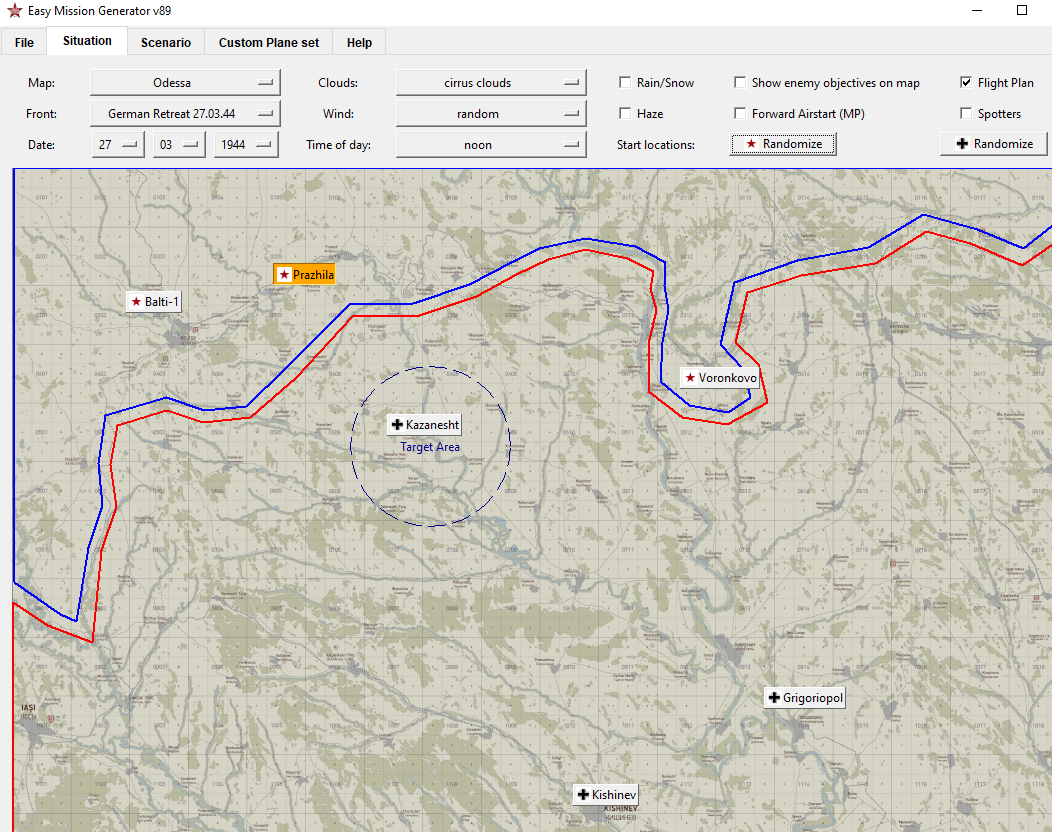Toggle the Spotters checkbox

[965, 113]
